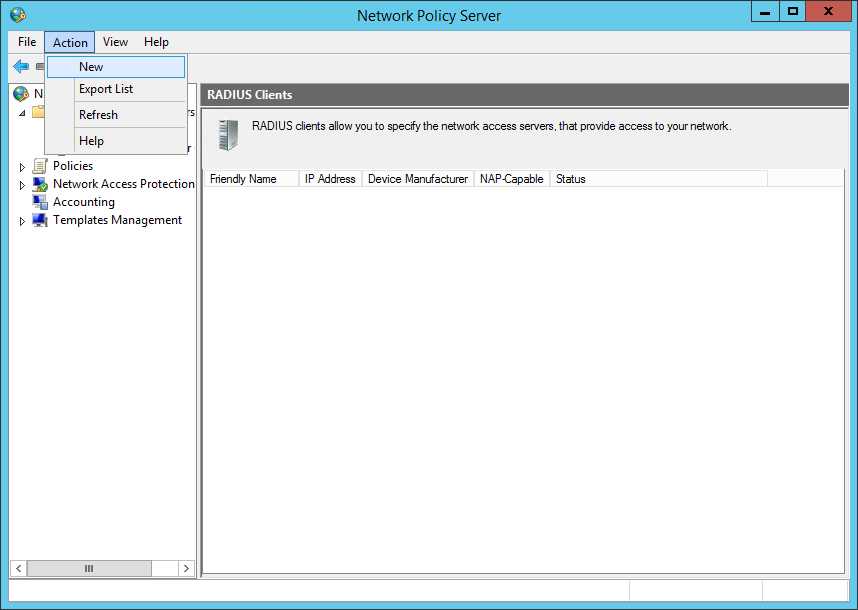The image size is (858, 610).
Task: Click the Network Access Protection icon
Action: tap(40, 184)
